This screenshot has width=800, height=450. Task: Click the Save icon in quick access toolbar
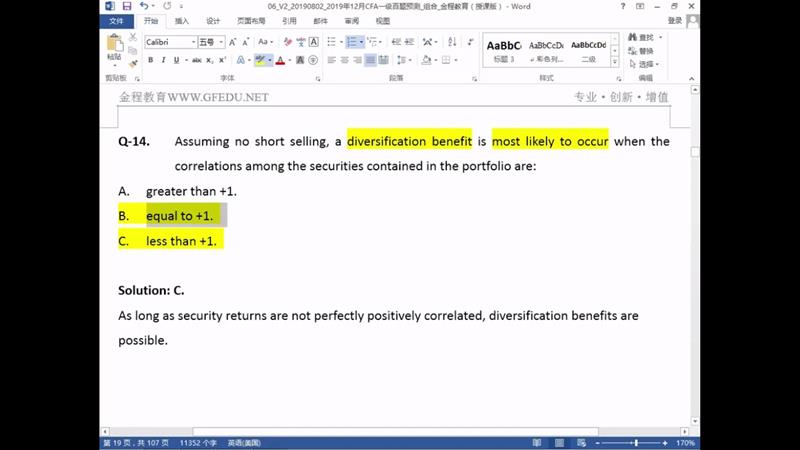[x=127, y=6]
